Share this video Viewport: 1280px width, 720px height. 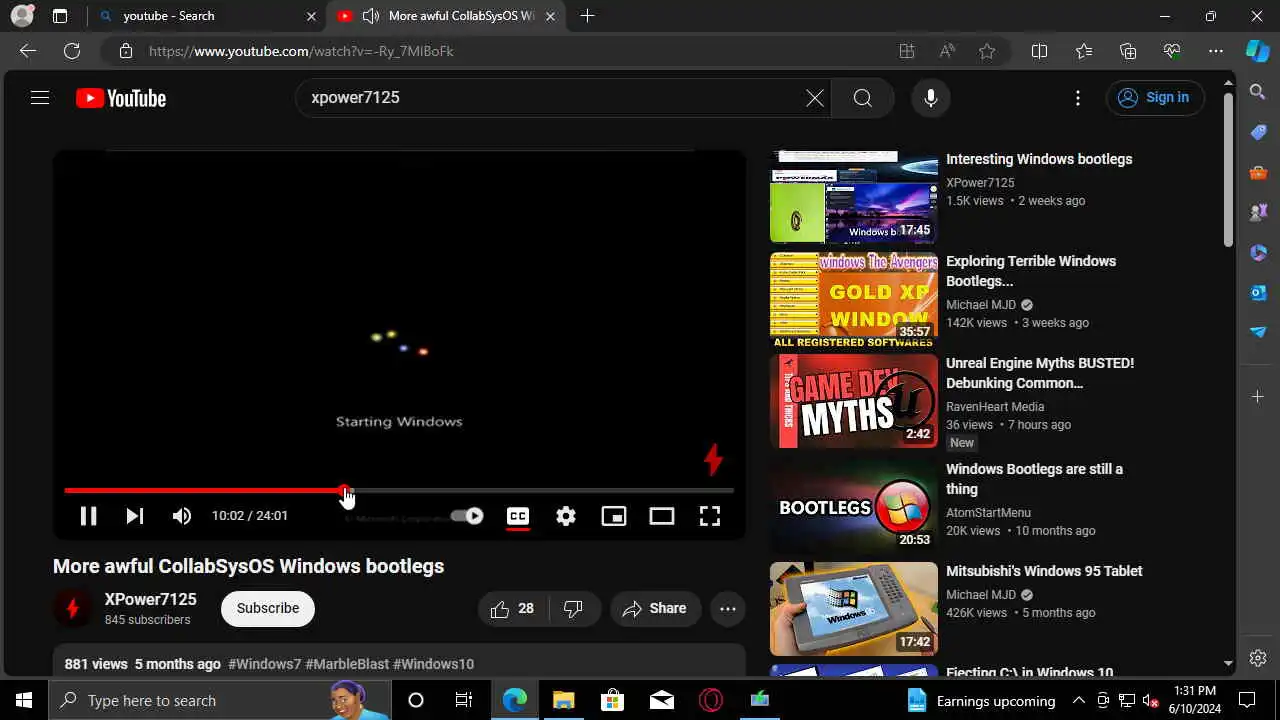[x=655, y=609]
